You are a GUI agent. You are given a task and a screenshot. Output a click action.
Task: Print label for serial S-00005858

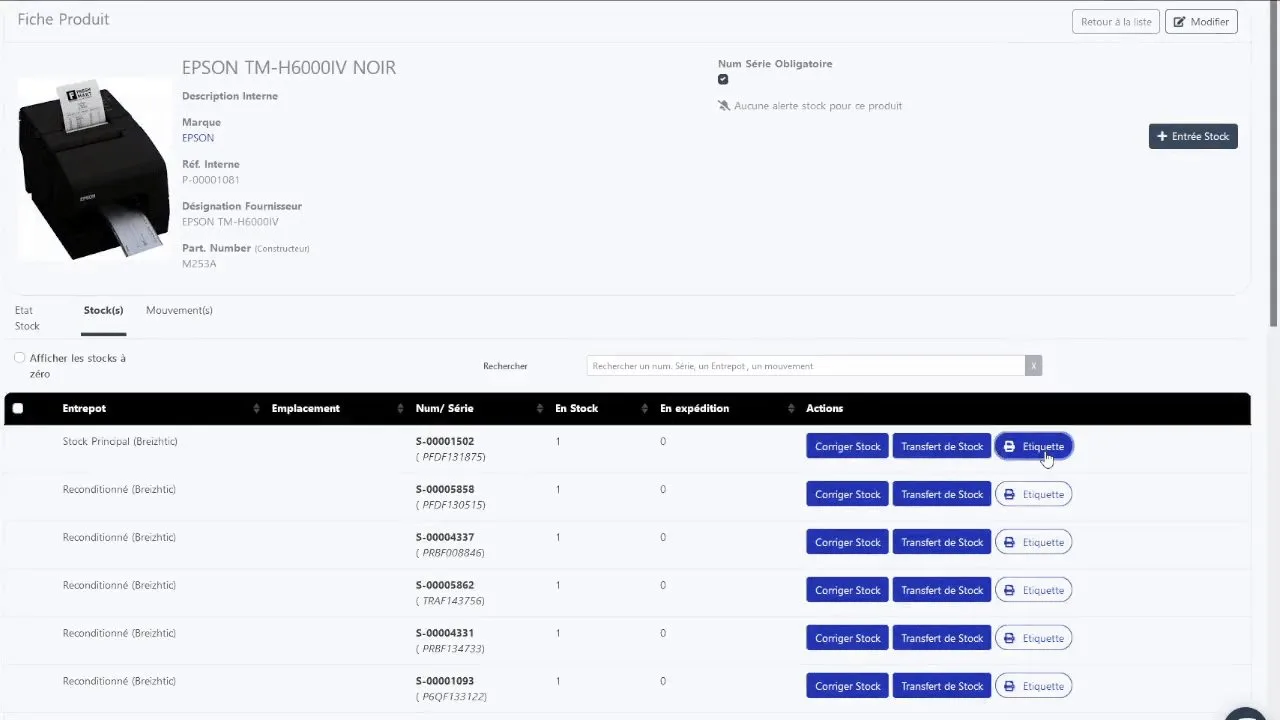1033,494
